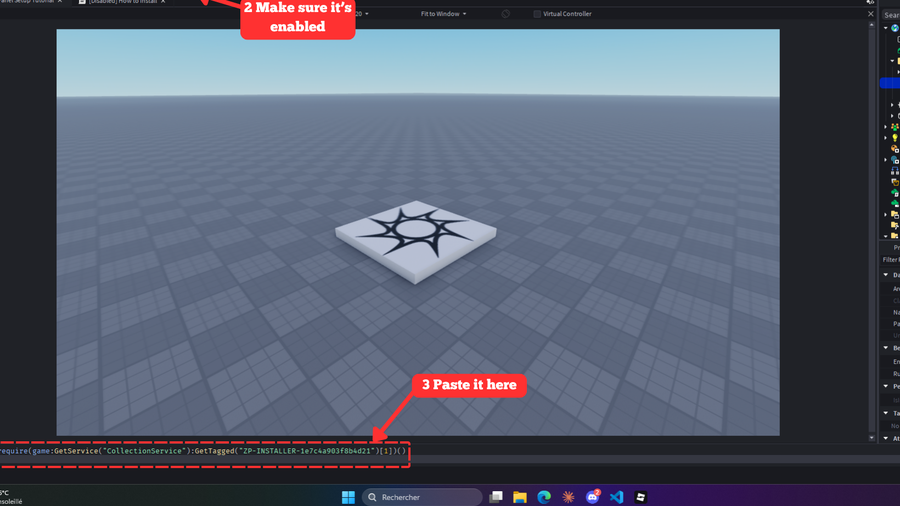Click the disabled rotate icon beside Virtual Controller
This screenshot has height=506, width=900.
(x=506, y=14)
